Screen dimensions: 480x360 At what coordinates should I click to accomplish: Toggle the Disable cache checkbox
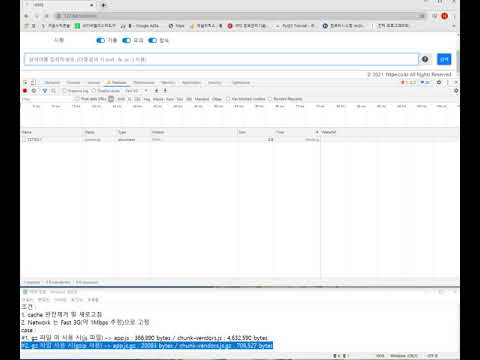(94, 91)
